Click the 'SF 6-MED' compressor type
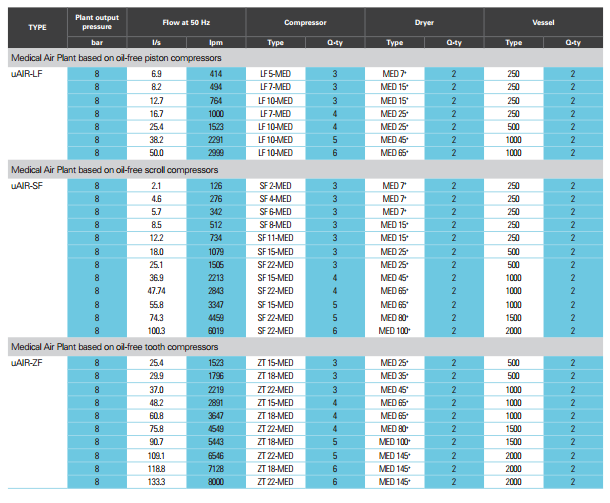Screen dimensions: 610x503 [x=275, y=212]
